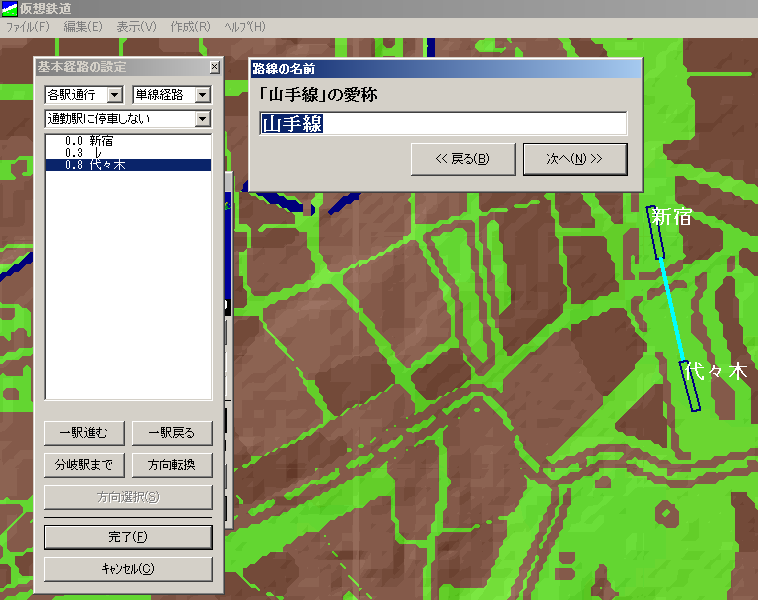758x600 pixels.
Task: Click the 代々木 station marker on map
Action: tap(690, 386)
